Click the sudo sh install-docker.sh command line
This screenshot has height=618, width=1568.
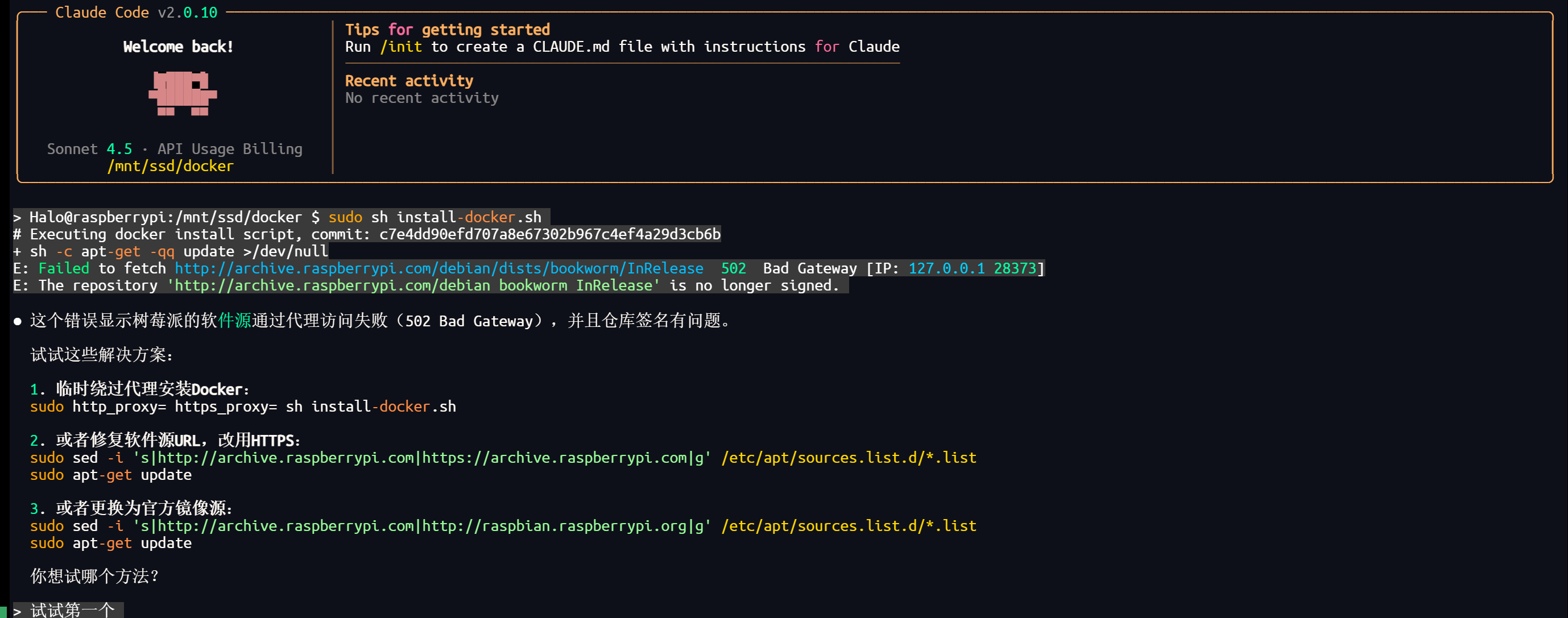[434, 217]
